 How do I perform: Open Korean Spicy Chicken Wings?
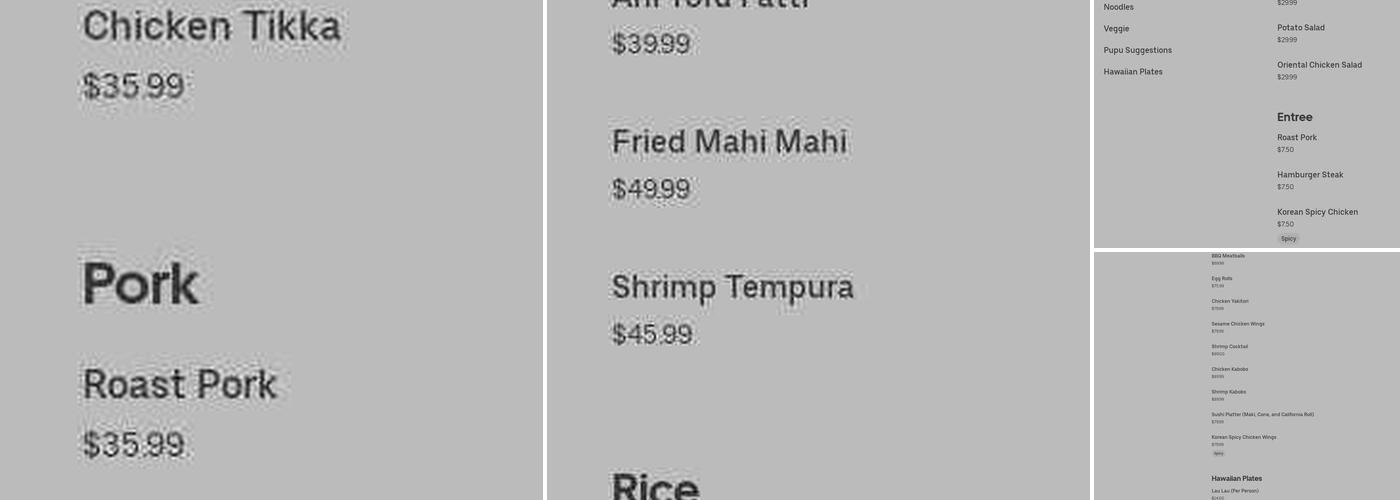1243,437
